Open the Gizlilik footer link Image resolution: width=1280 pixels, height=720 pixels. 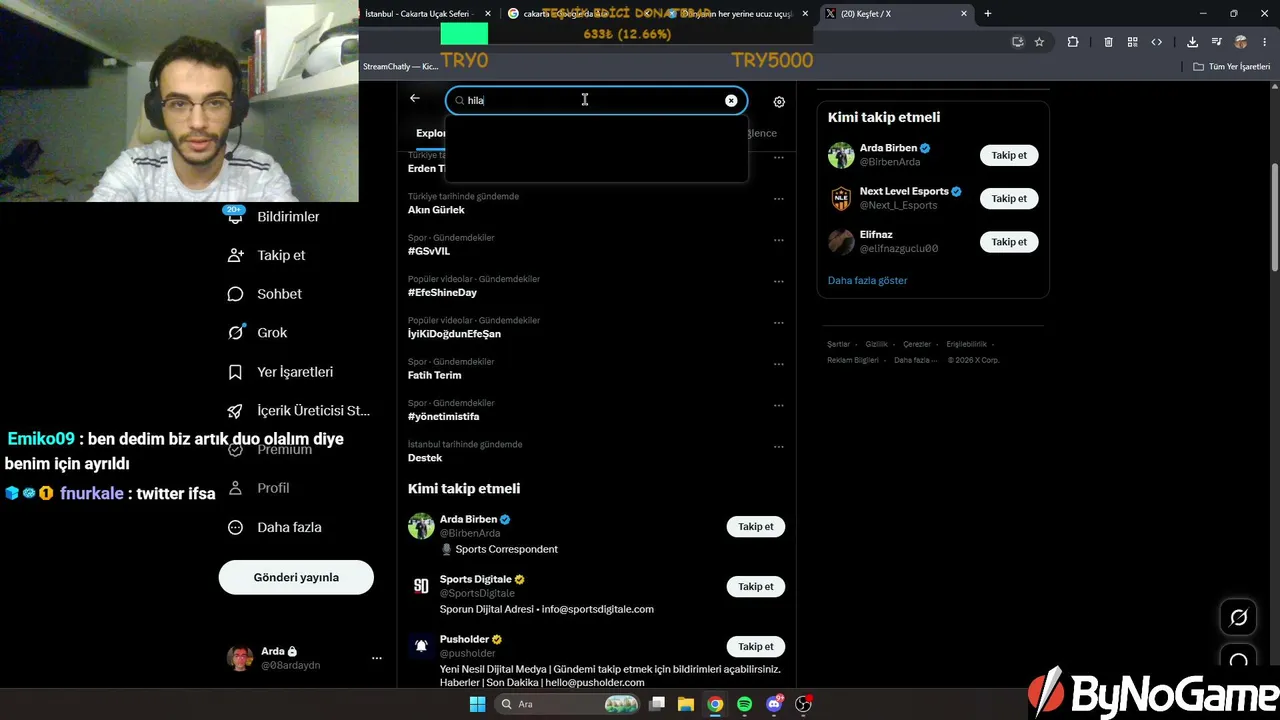pos(877,344)
